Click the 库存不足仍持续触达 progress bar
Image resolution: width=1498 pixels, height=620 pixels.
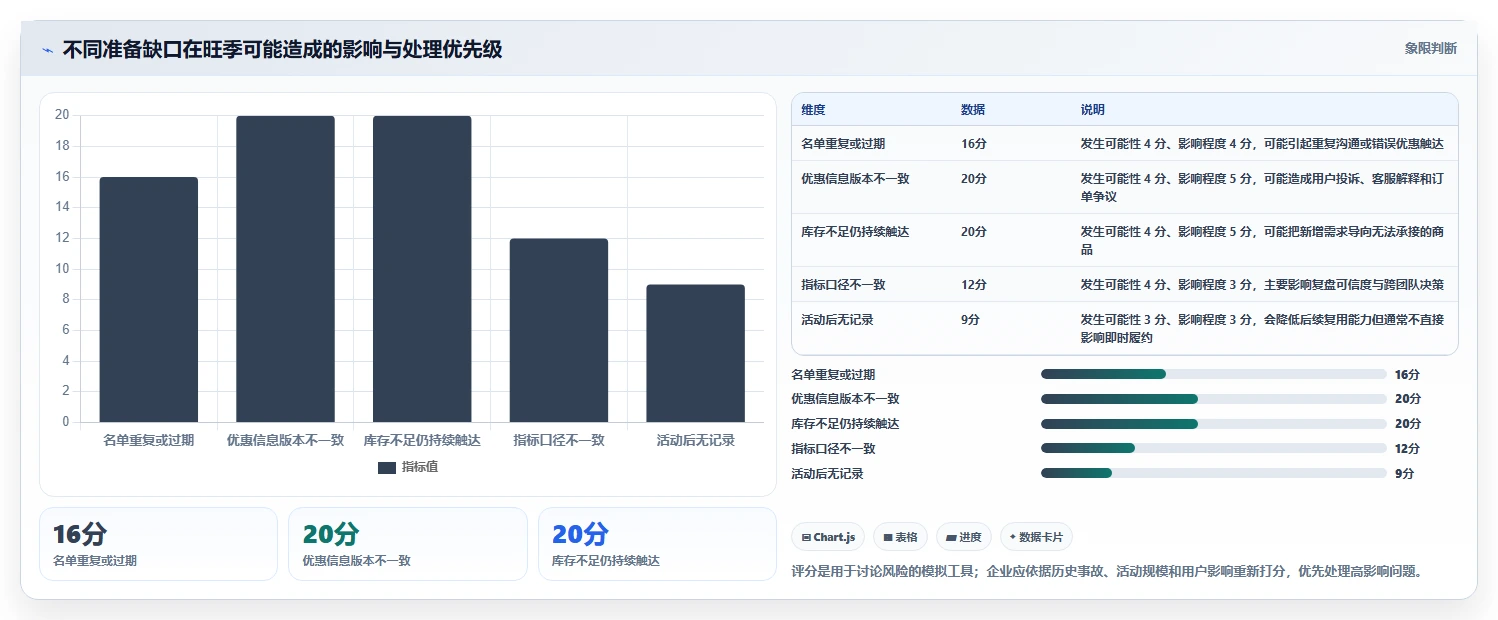coord(1213,424)
